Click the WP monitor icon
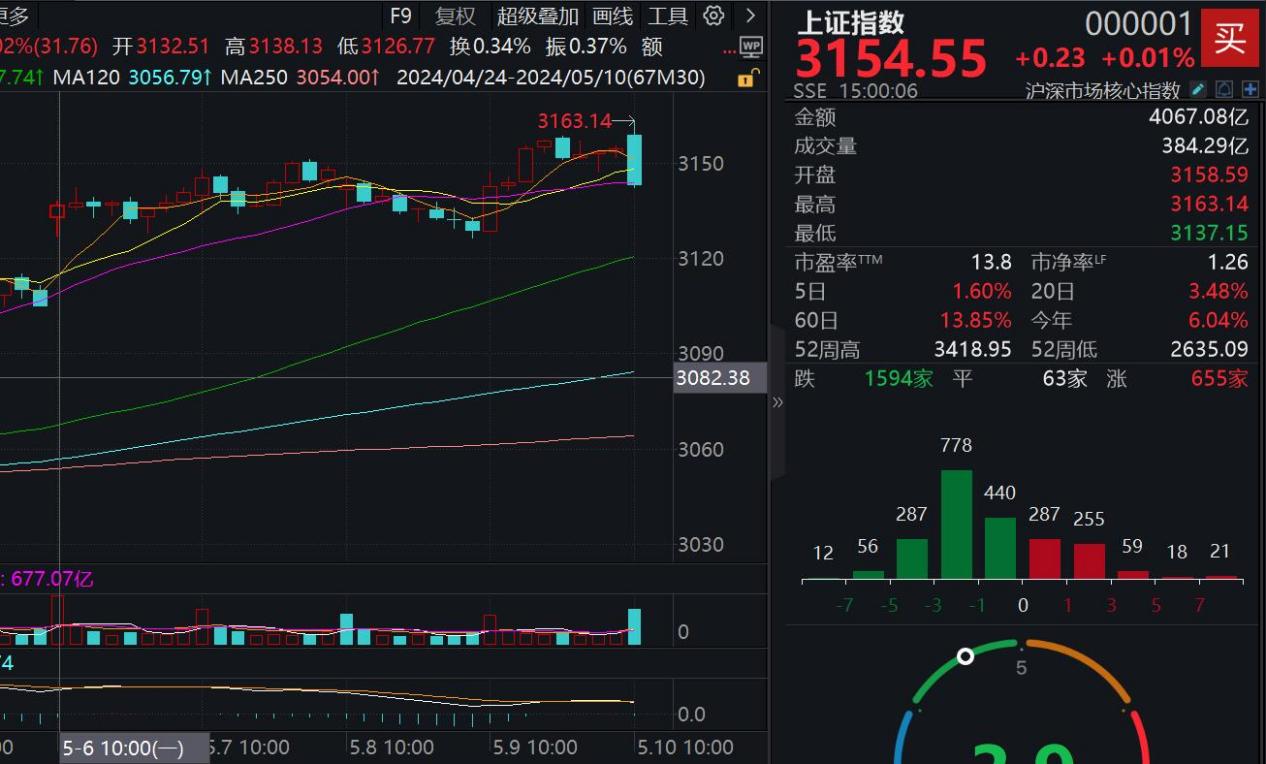 (750, 47)
